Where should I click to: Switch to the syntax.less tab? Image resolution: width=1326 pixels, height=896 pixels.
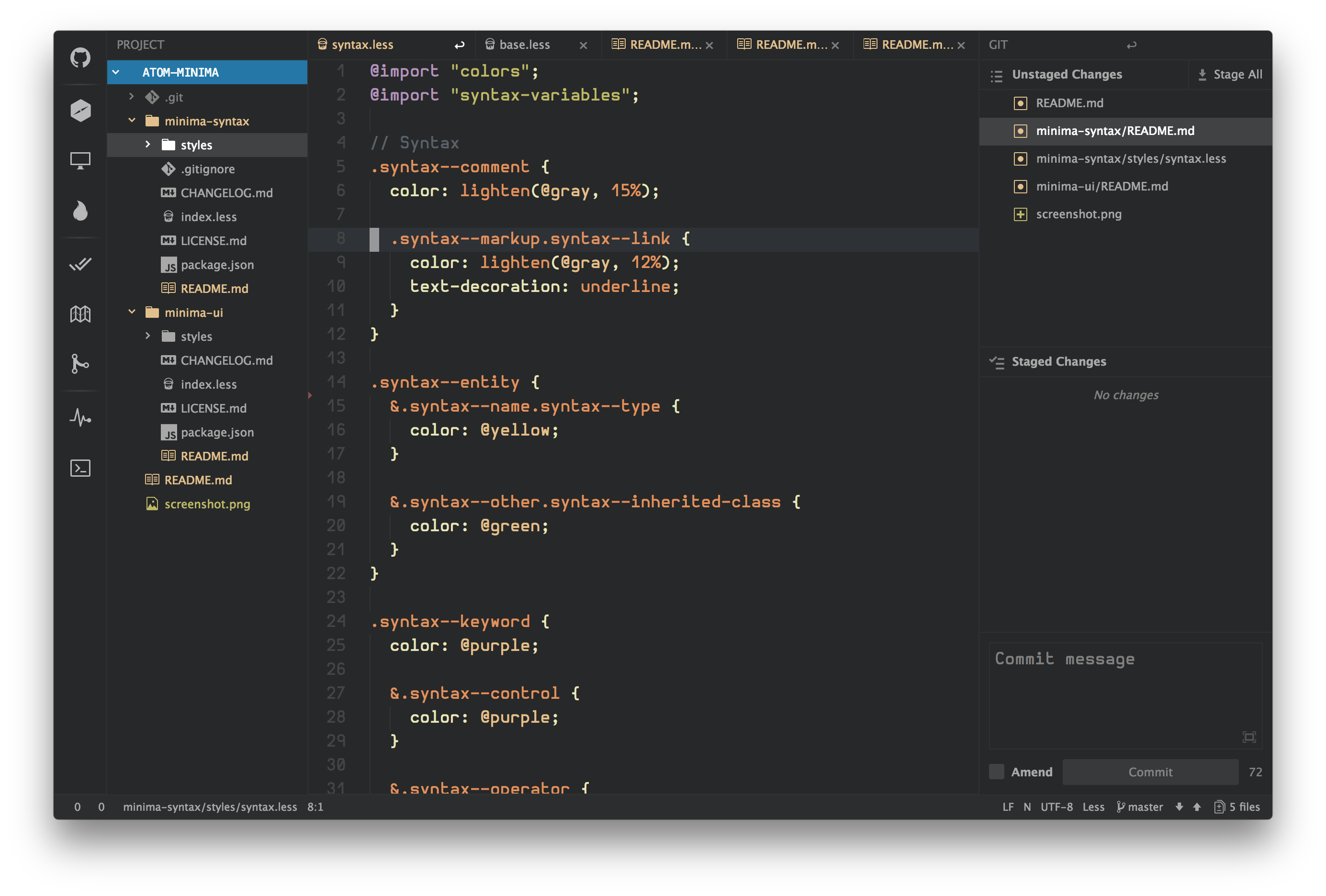coord(362,45)
